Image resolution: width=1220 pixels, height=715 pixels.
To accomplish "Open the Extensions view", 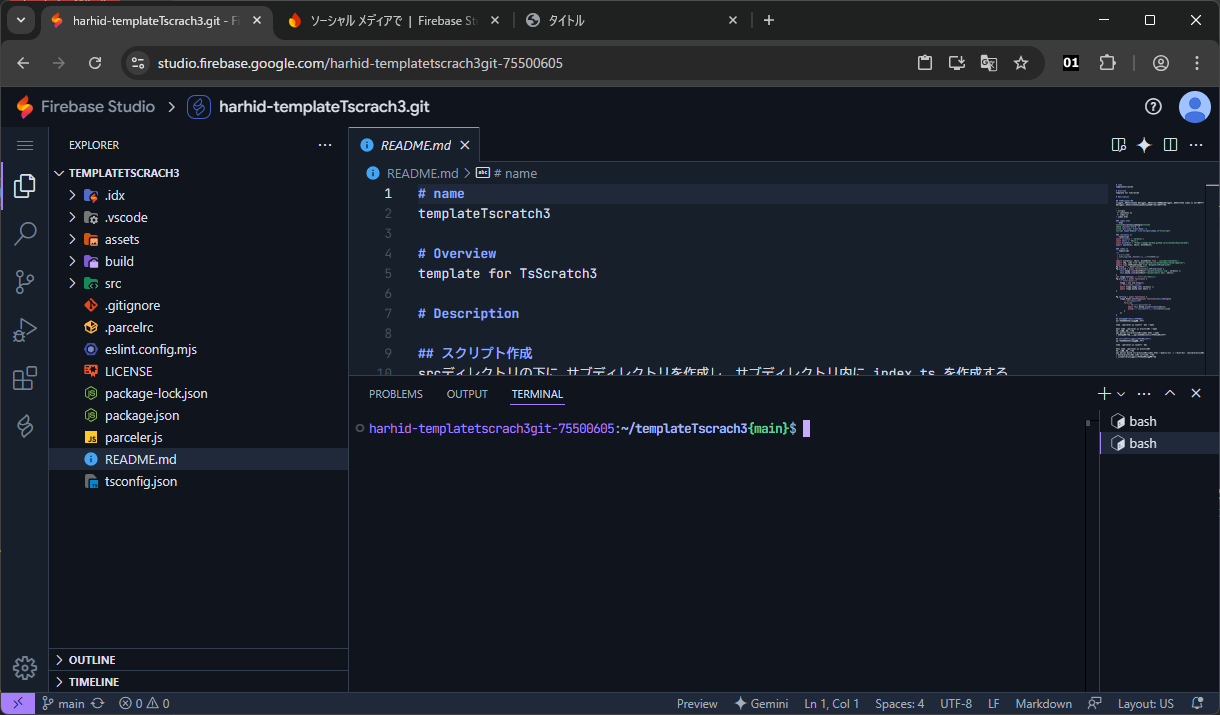I will point(25,379).
